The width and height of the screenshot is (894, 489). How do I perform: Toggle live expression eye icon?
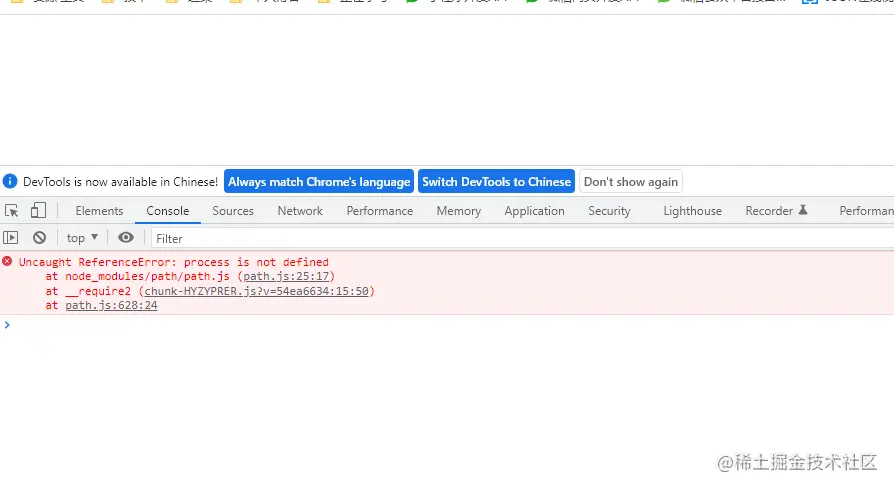[x=126, y=238]
